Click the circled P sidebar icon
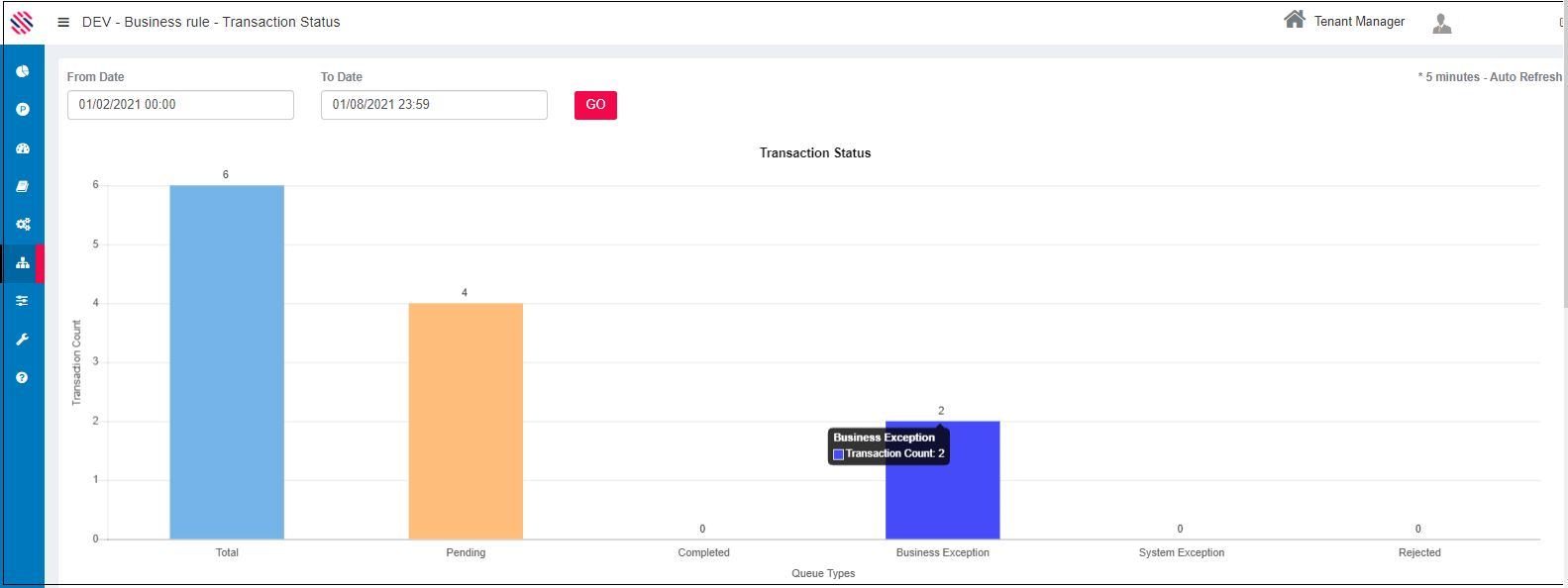This screenshot has width=1568, height=588. (22, 110)
